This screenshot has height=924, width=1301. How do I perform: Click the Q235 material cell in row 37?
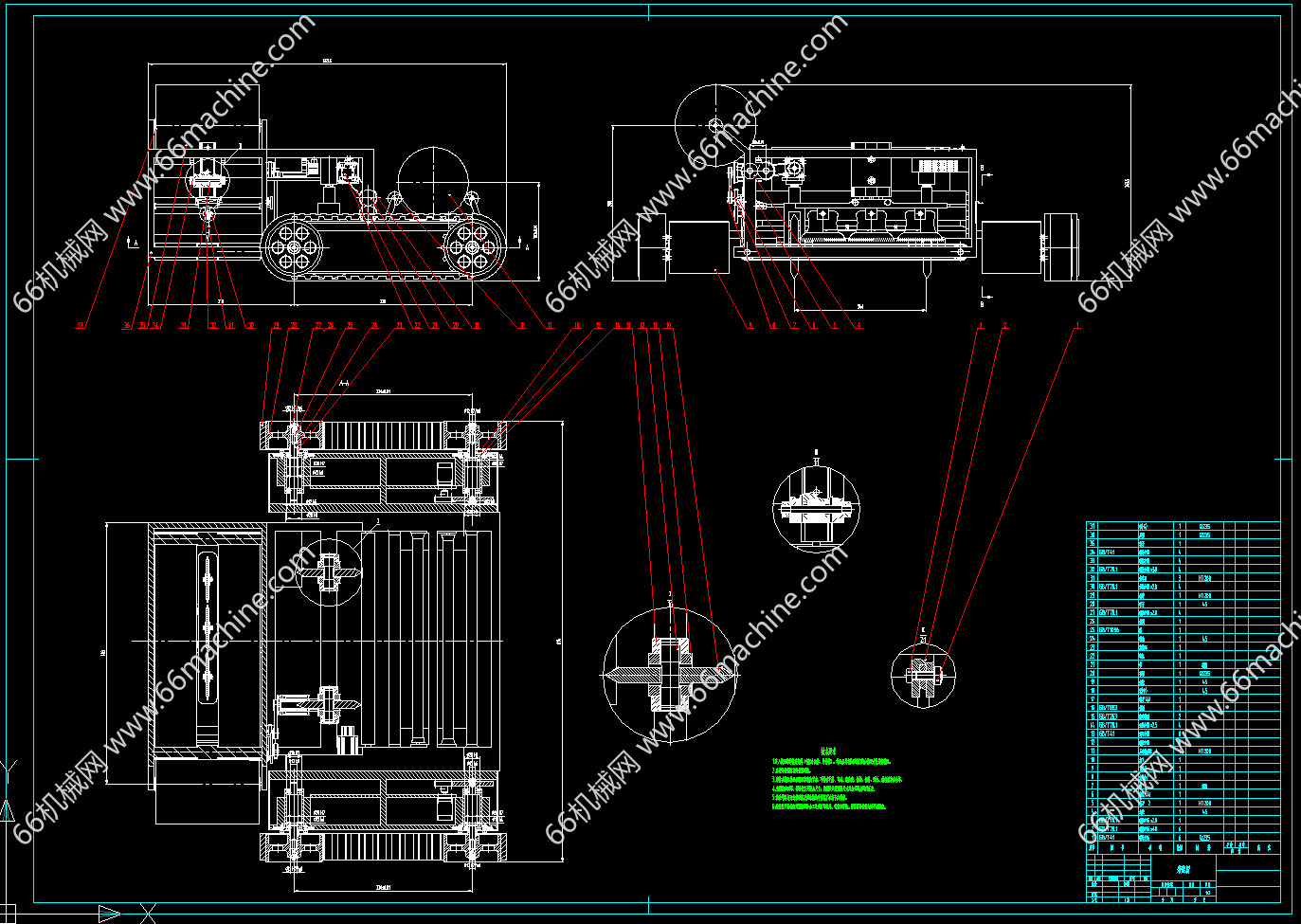(1204, 526)
